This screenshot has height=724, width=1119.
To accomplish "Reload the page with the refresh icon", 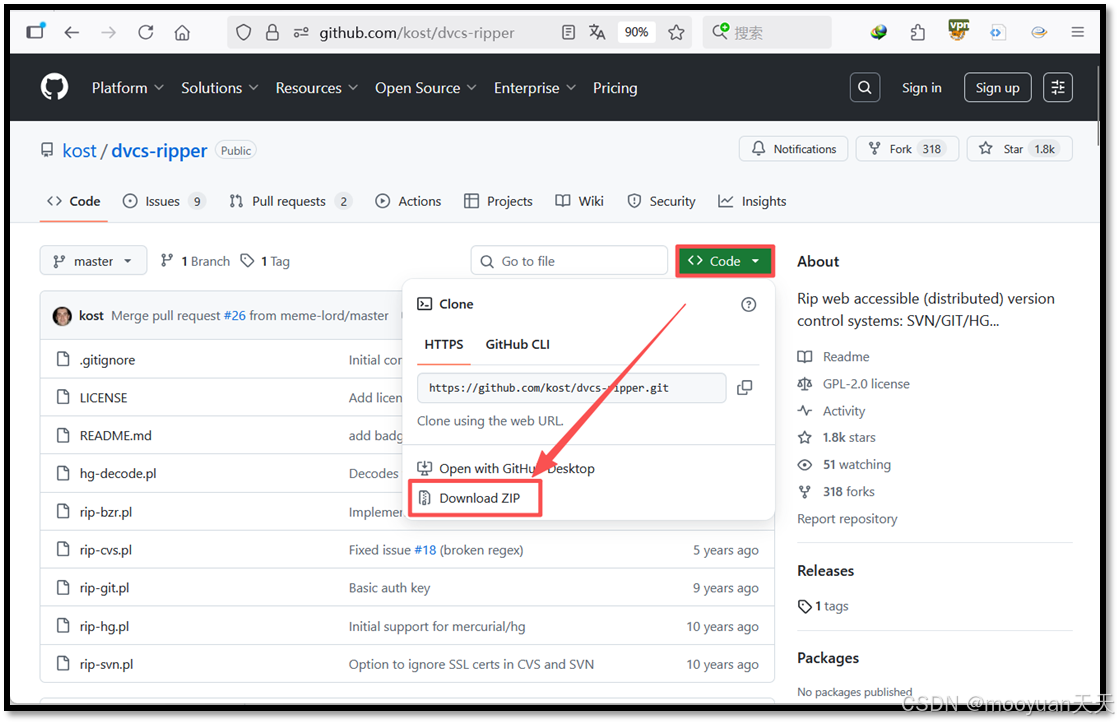I will point(146,32).
